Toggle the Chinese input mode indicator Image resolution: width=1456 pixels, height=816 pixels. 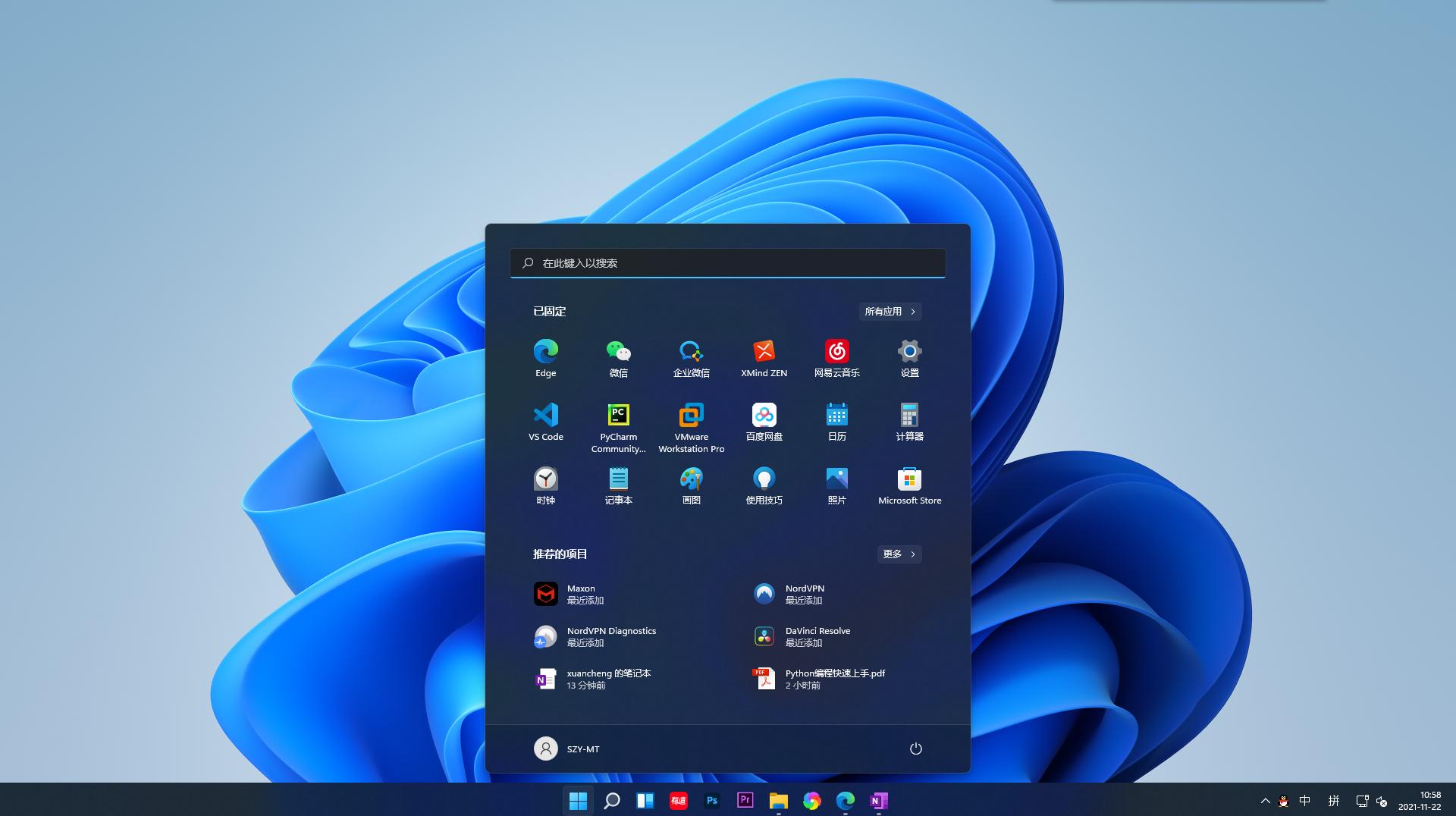1304,800
